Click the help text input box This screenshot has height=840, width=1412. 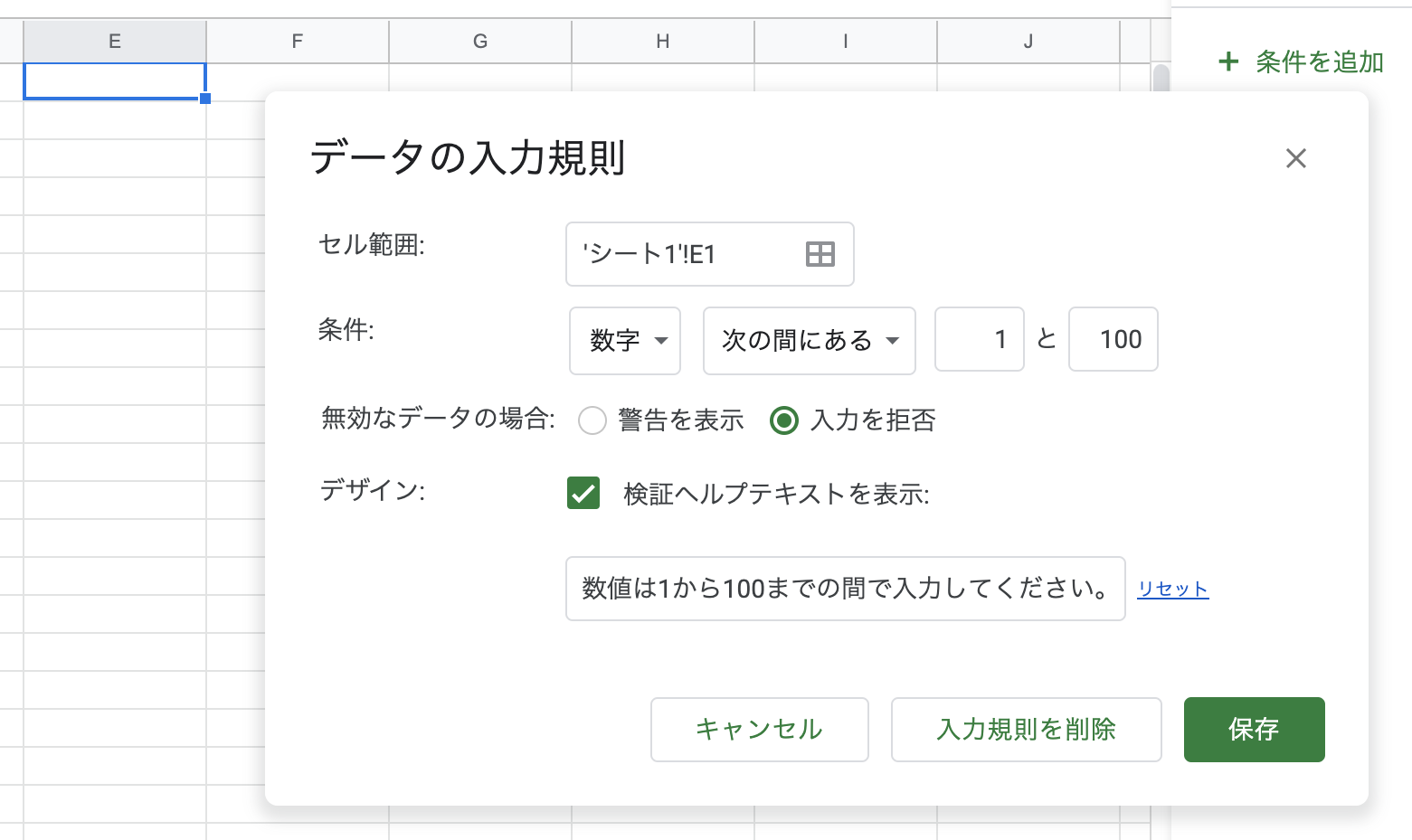coord(845,589)
